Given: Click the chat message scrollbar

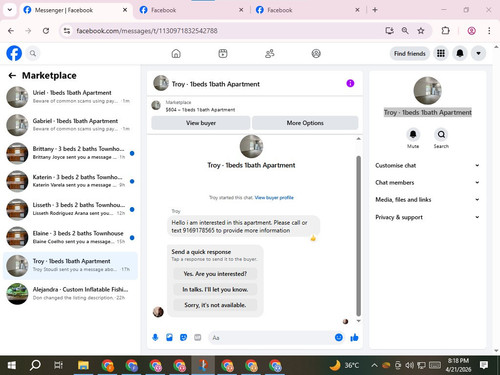Looking at the screenshot, I should pos(358,235).
